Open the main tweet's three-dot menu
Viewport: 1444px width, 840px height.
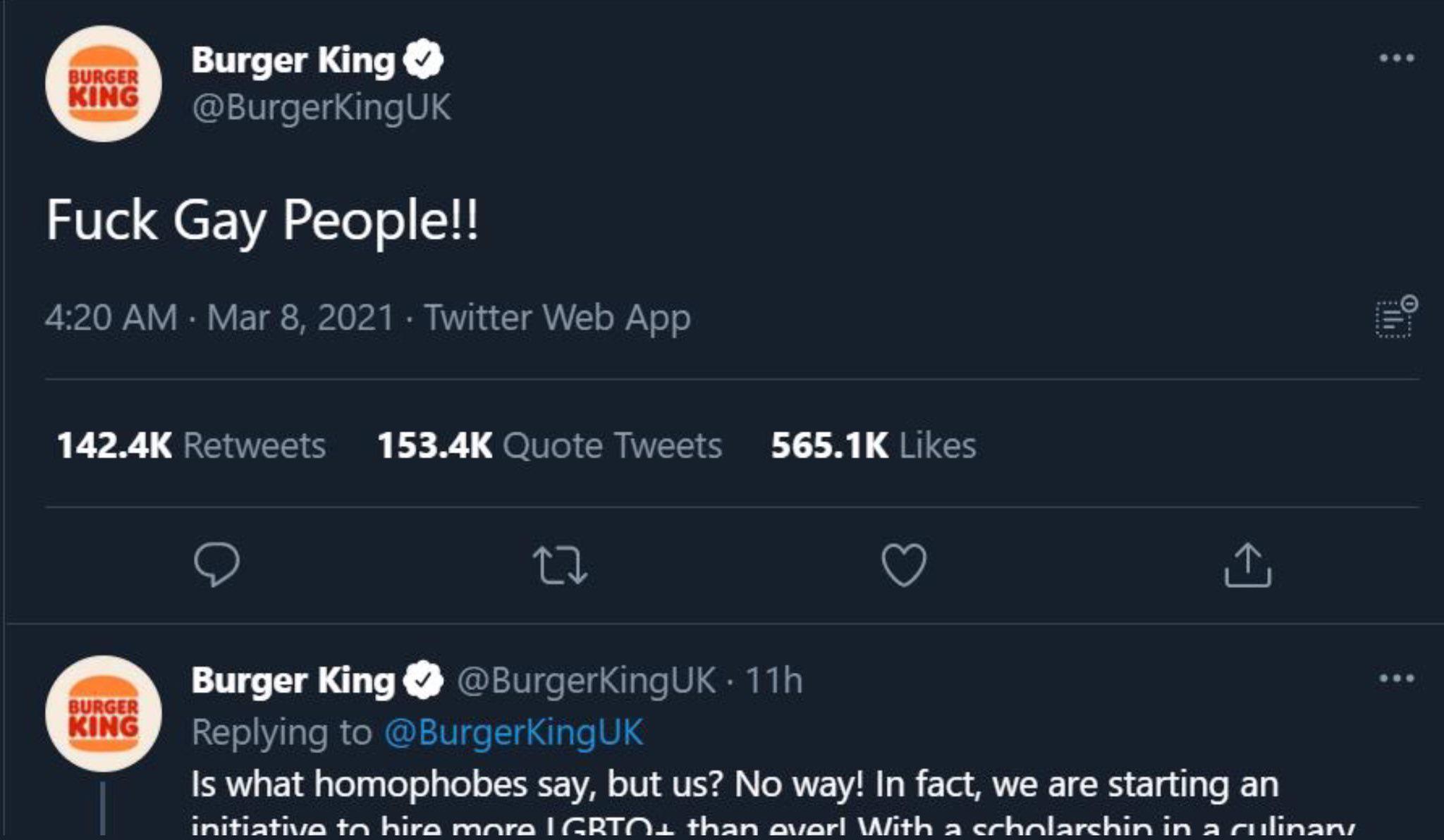click(x=1396, y=58)
